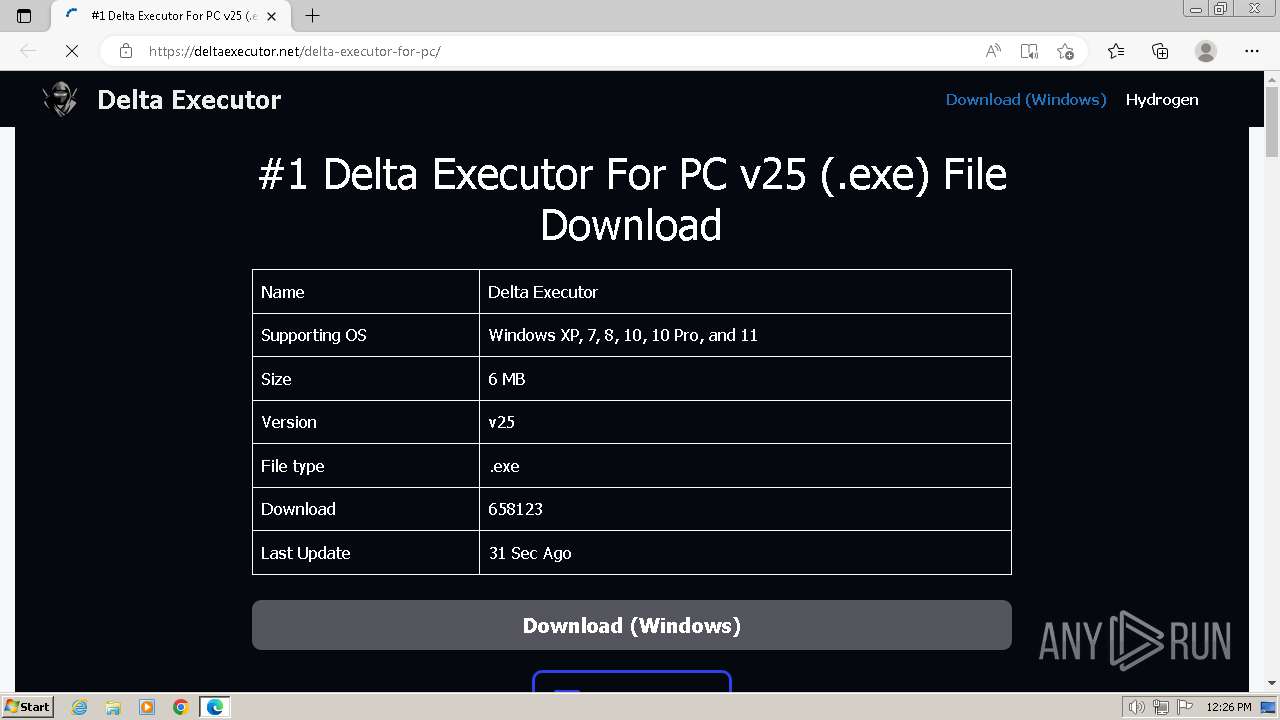Click the Delta Executor site title
The image size is (1280, 720).
189,99
